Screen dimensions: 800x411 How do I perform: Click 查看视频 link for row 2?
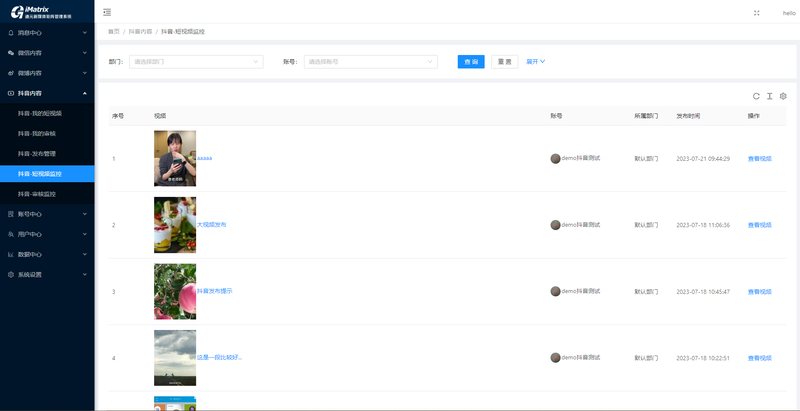click(x=759, y=225)
